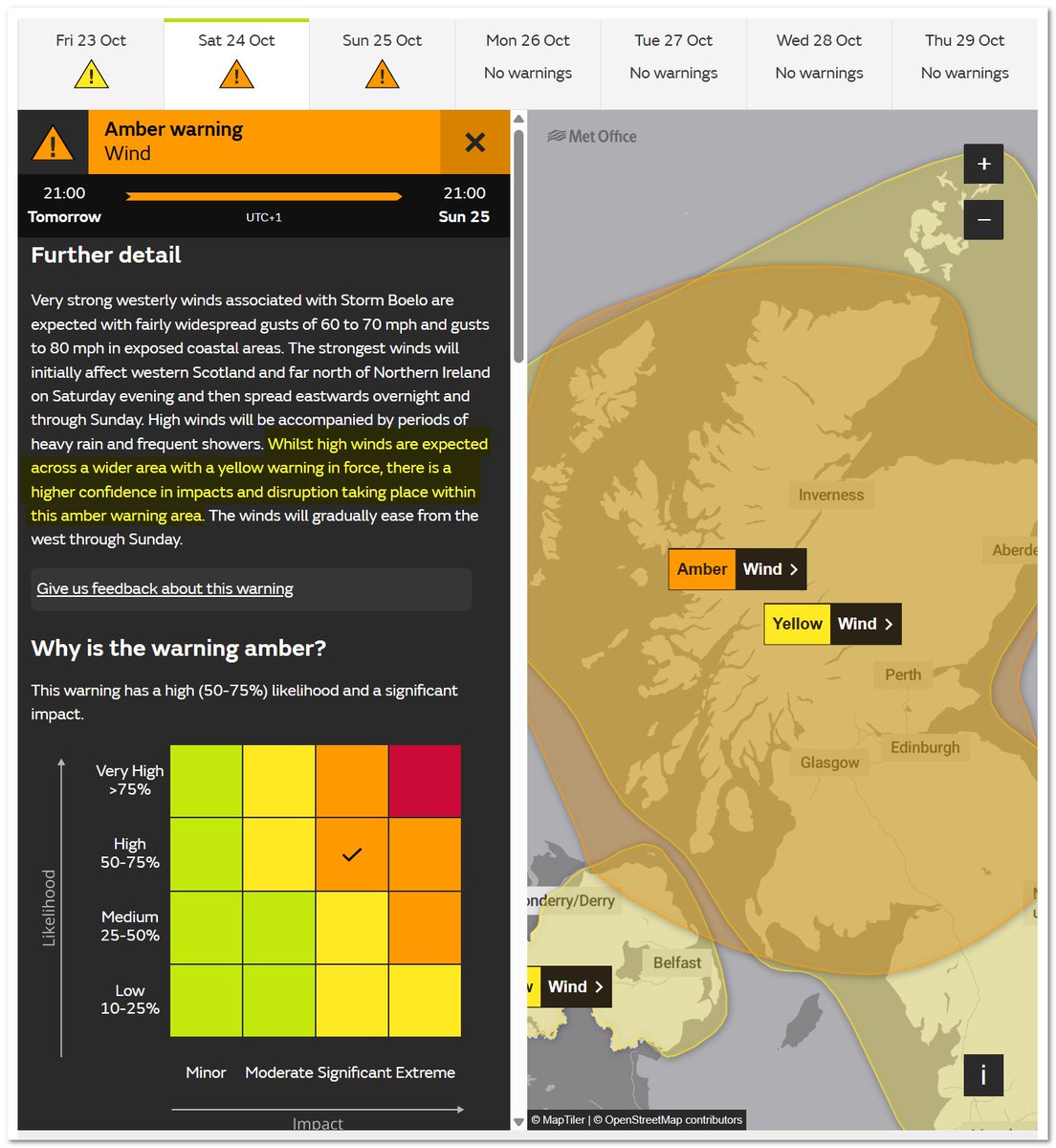Click the 'Why is the warning amber?' heading
This screenshot has height=1148, width=1056.
179,649
